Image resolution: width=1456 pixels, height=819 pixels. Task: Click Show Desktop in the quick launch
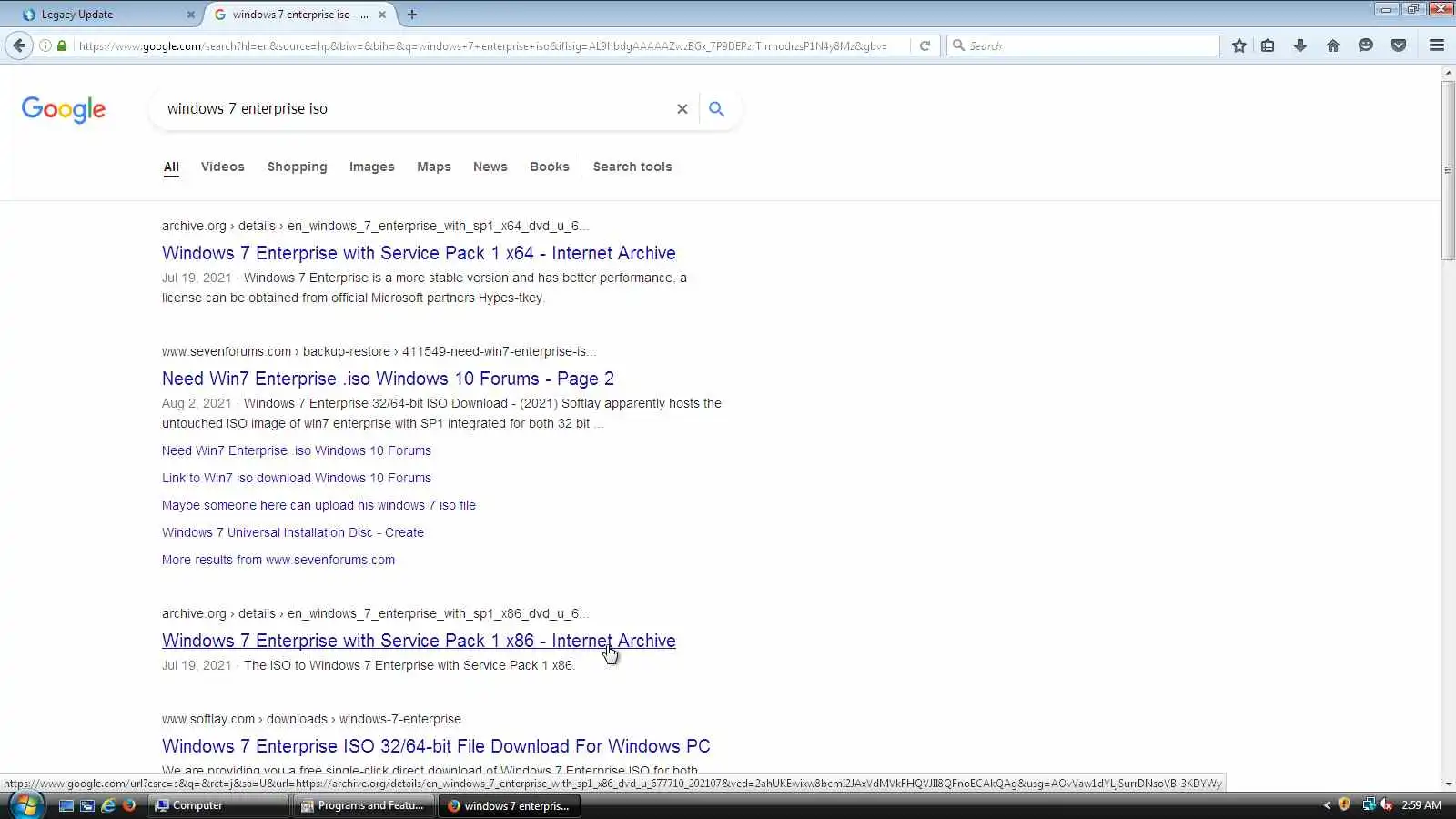pyautogui.click(x=66, y=805)
